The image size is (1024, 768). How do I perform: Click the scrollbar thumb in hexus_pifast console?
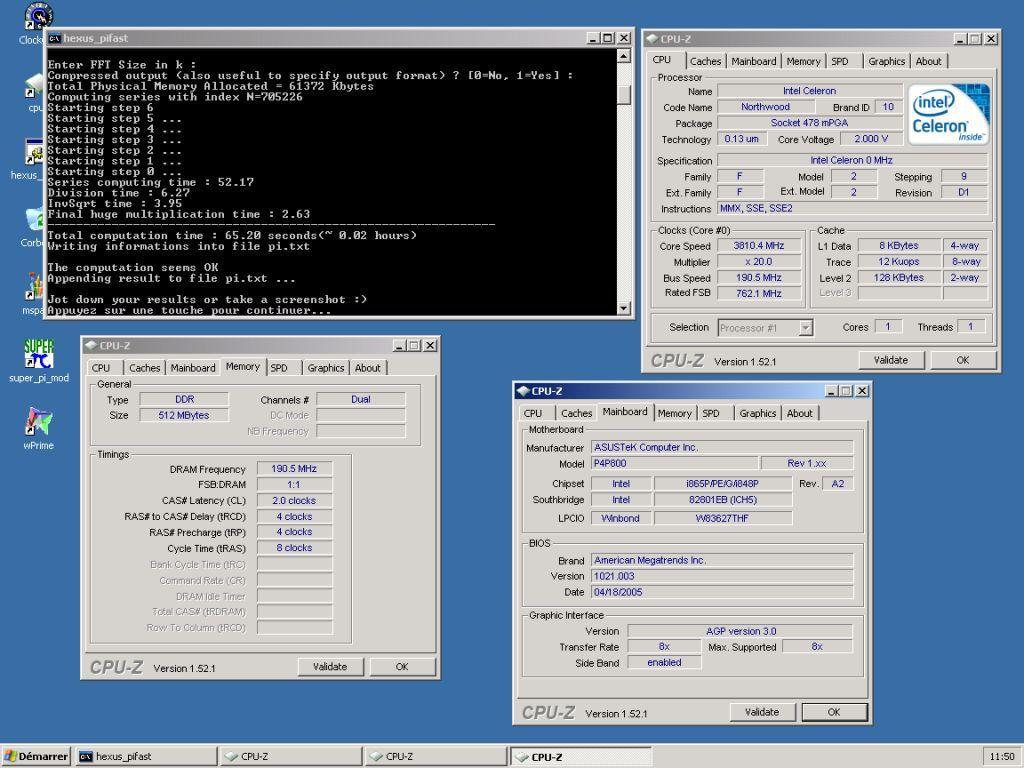624,95
